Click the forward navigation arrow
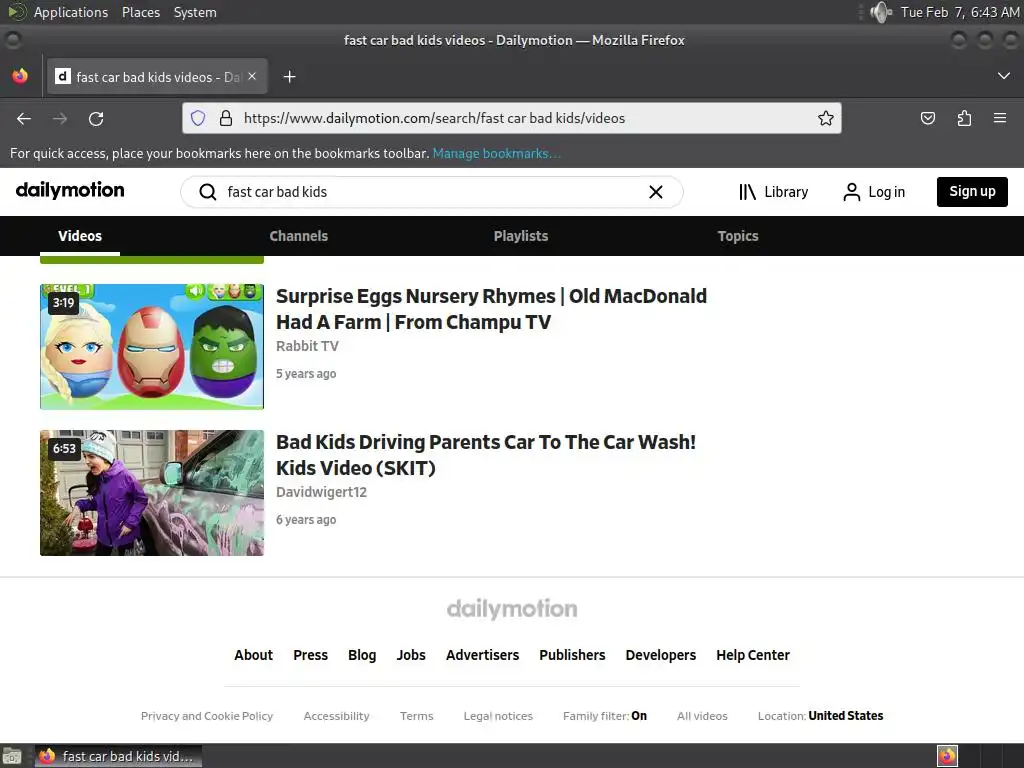 tap(60, 119)
